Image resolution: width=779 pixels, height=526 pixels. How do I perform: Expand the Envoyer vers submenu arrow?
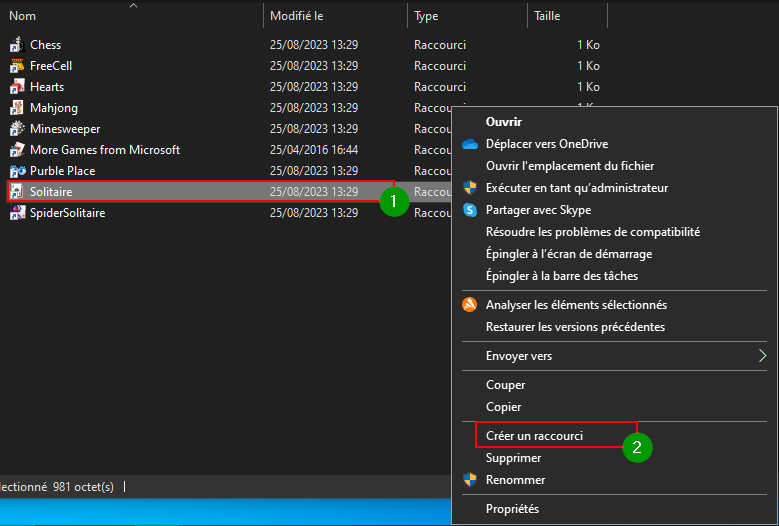(x=762, y=356)
